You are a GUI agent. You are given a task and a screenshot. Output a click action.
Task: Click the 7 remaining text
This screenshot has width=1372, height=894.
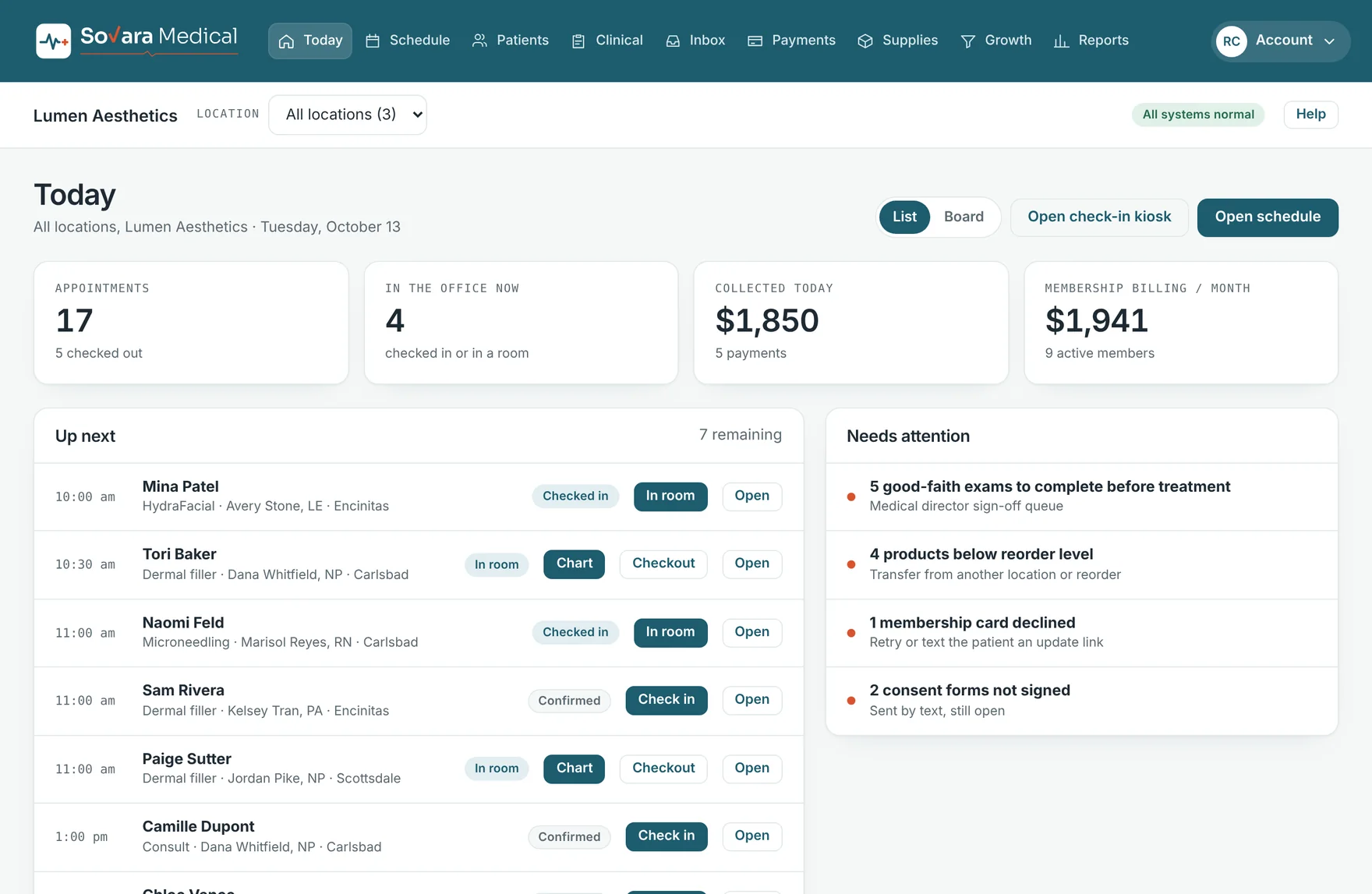(740, 435)
